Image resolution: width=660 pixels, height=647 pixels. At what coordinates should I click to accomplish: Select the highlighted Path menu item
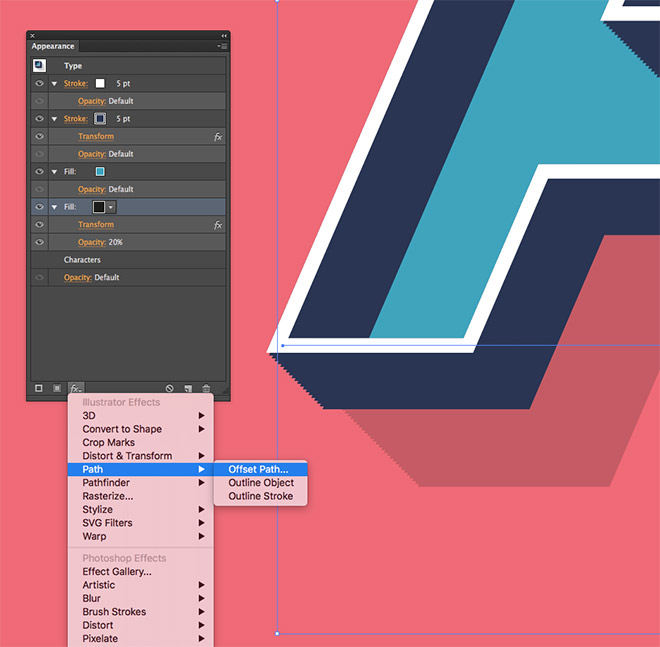pos(141,469)
